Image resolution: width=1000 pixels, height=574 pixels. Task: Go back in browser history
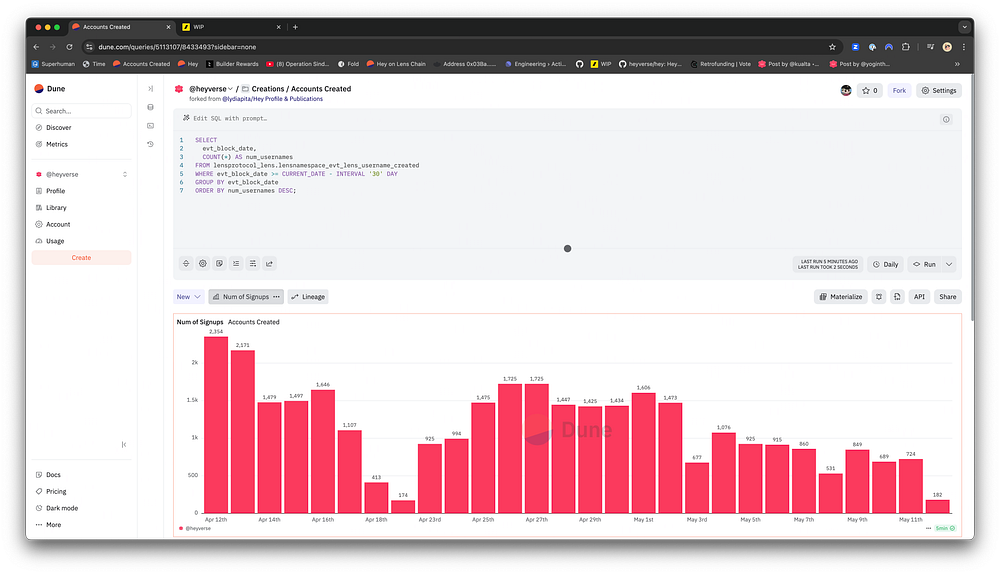pos(36,47)
